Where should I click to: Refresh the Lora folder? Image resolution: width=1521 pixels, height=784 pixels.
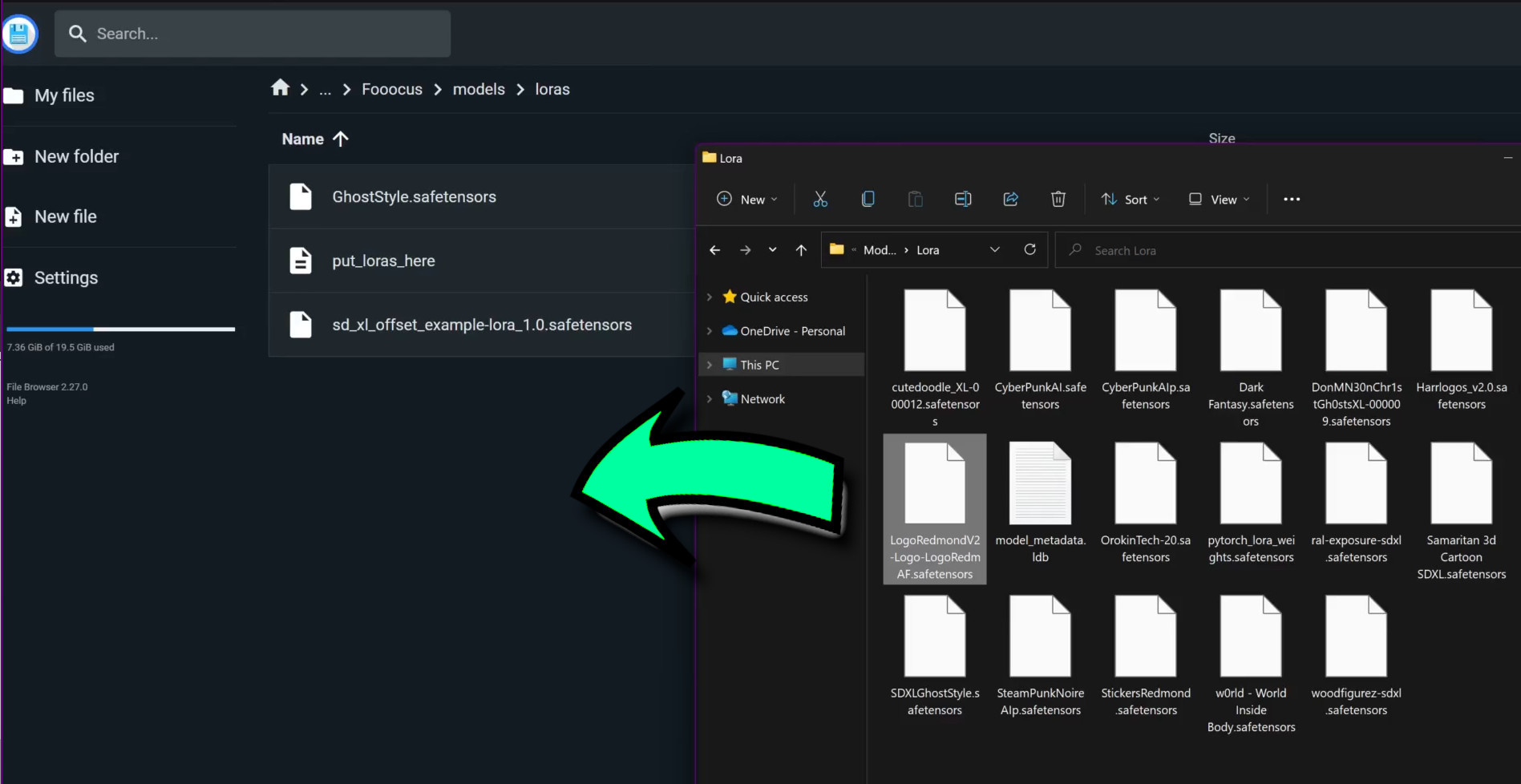click(1030, 249)
